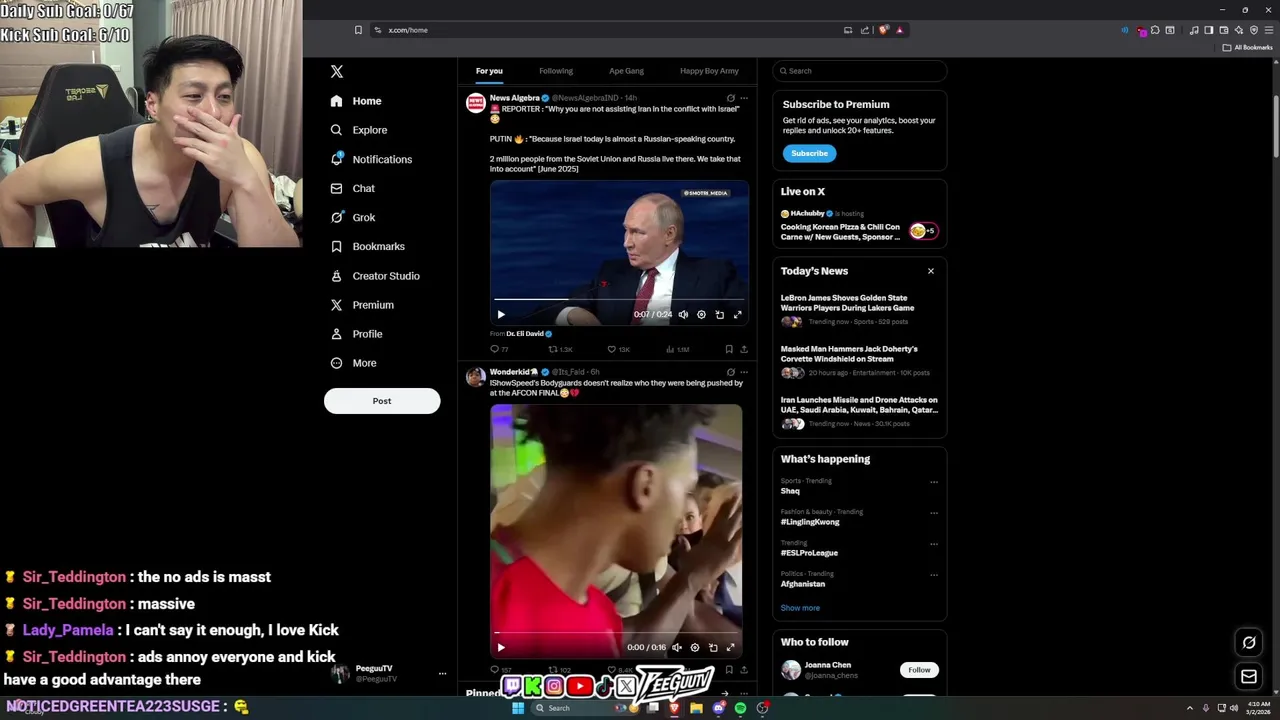Open the browser extensions puzzle icon
The height and width of the screenshot is (720, 1280).
point(1155,30)
